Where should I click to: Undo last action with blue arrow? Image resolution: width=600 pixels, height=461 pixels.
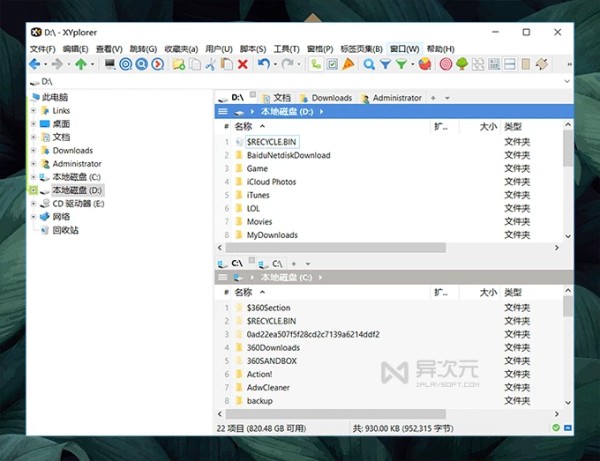coord(264,64)
